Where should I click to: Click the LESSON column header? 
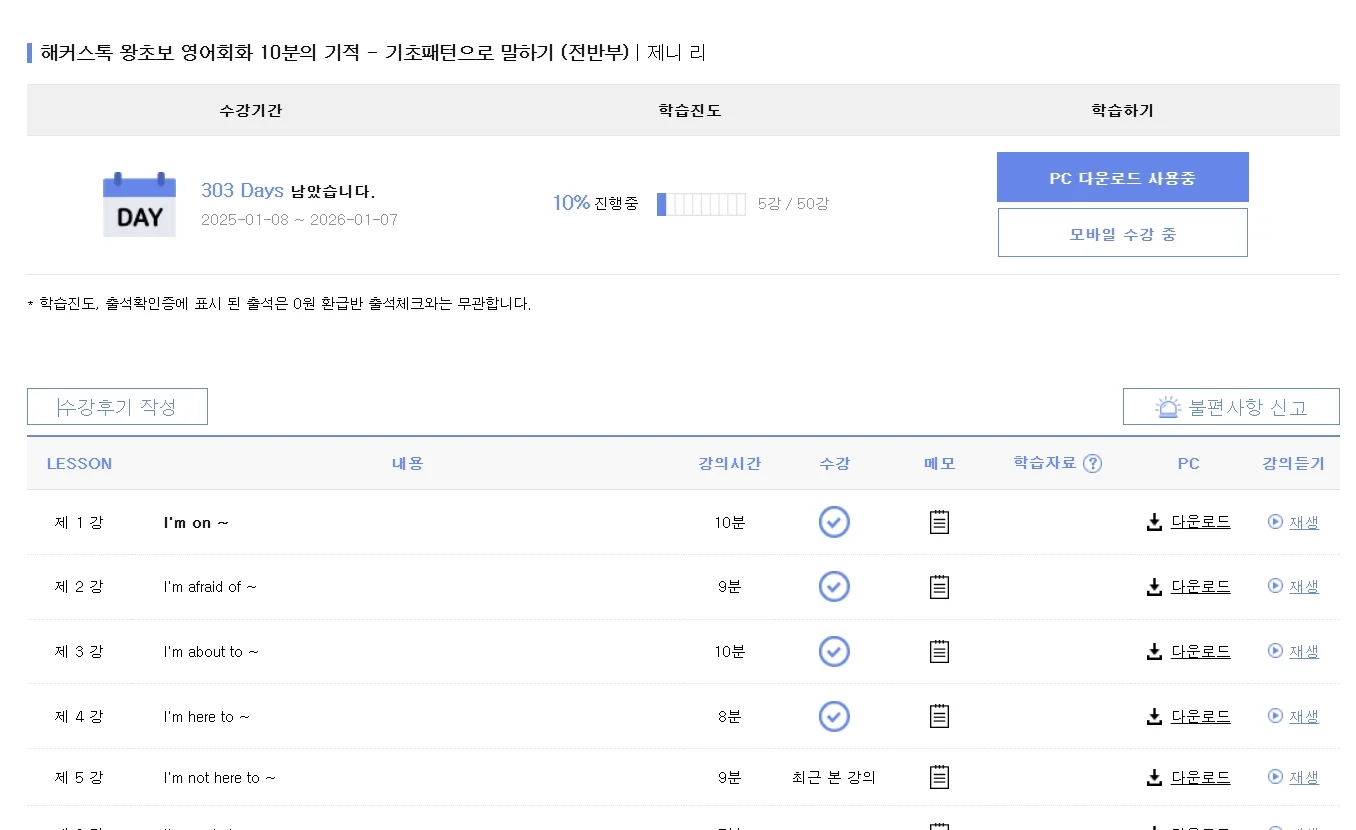(x=79, y=464)
